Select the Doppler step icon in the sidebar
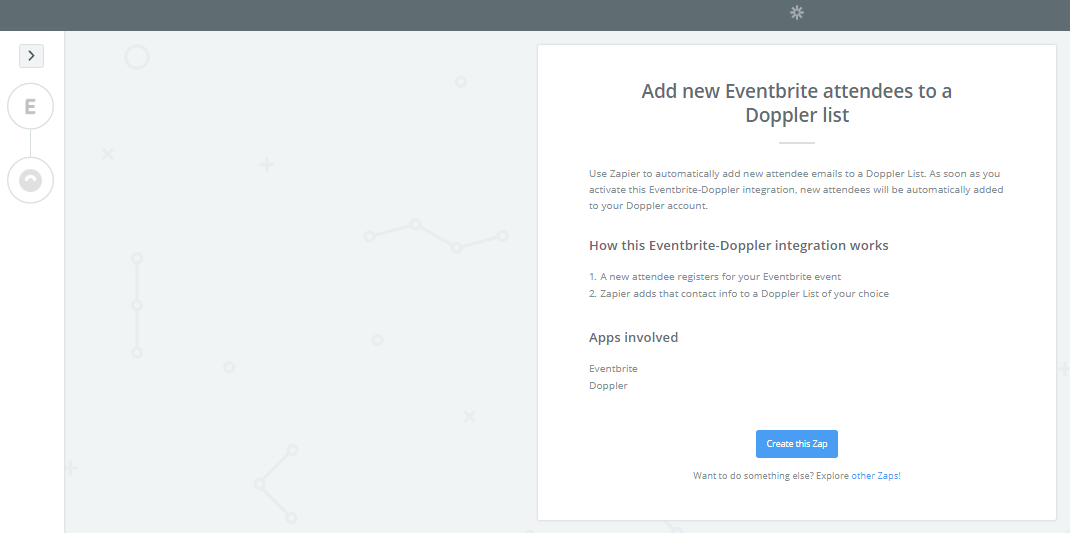Viewport: 1070px width, 533px height. click(30, 180)
